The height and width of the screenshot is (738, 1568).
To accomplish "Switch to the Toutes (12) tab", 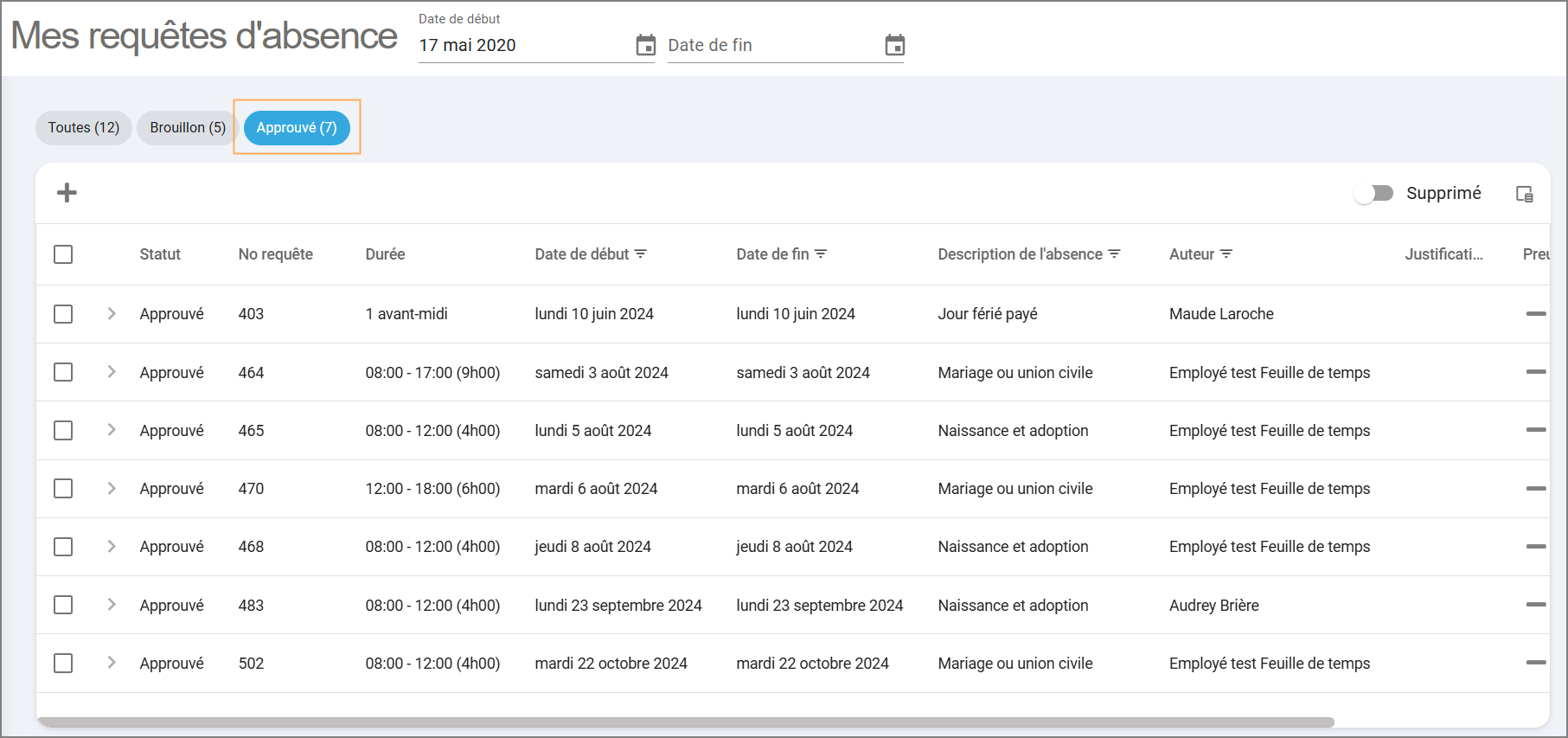I will [84, 128].
